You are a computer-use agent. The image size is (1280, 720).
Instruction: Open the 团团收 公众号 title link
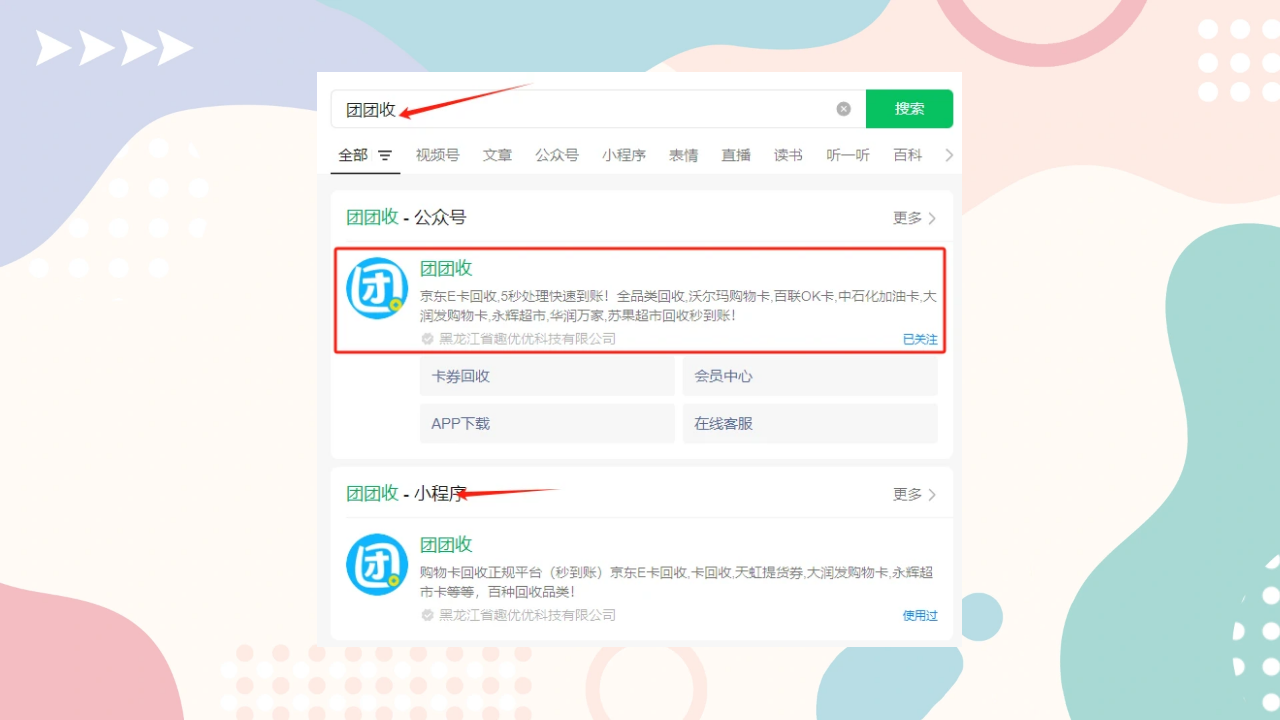click(446, 268)
